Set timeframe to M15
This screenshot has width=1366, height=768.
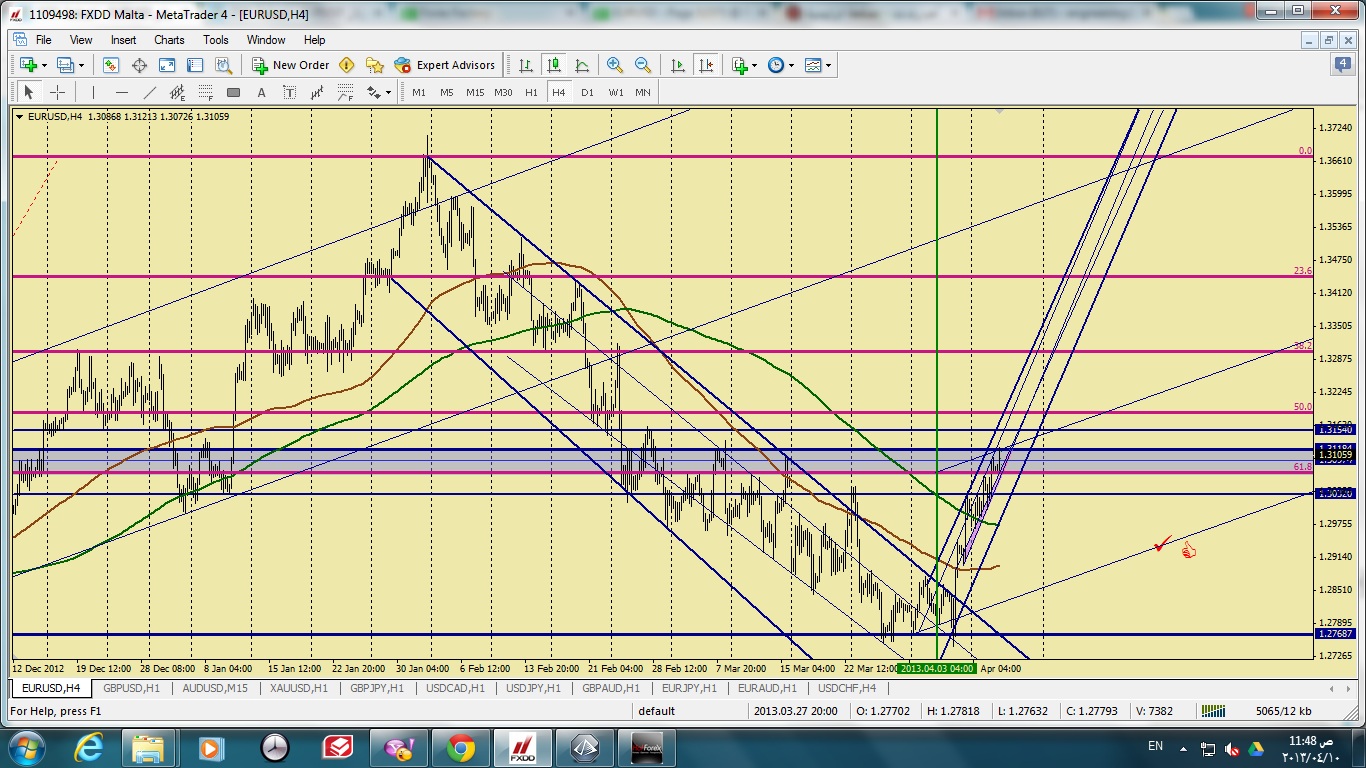[x=475, y=92]
